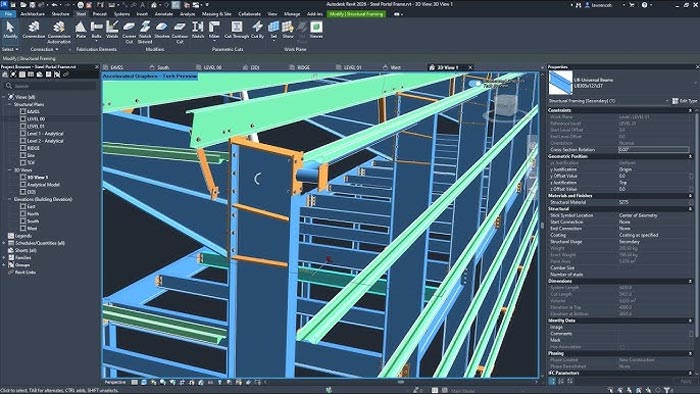This screenshot has width=700, height=394.
Task: Open Level 2 - Analytical plan
Action: coord(45,141)
